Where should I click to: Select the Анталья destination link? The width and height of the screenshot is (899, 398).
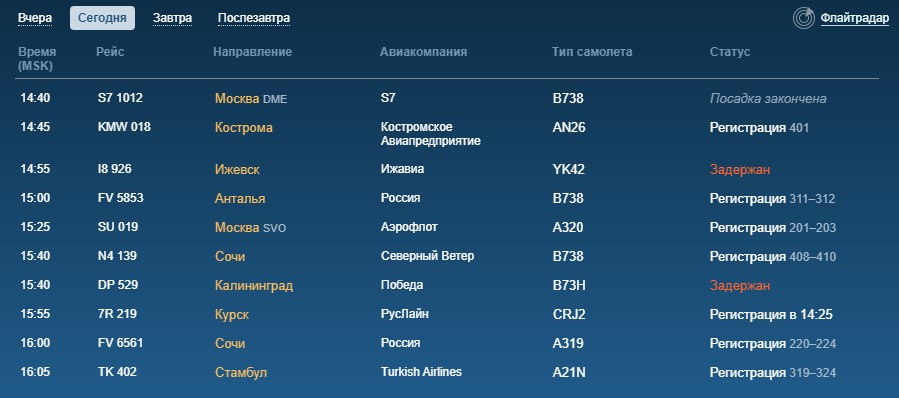[240, 198]
